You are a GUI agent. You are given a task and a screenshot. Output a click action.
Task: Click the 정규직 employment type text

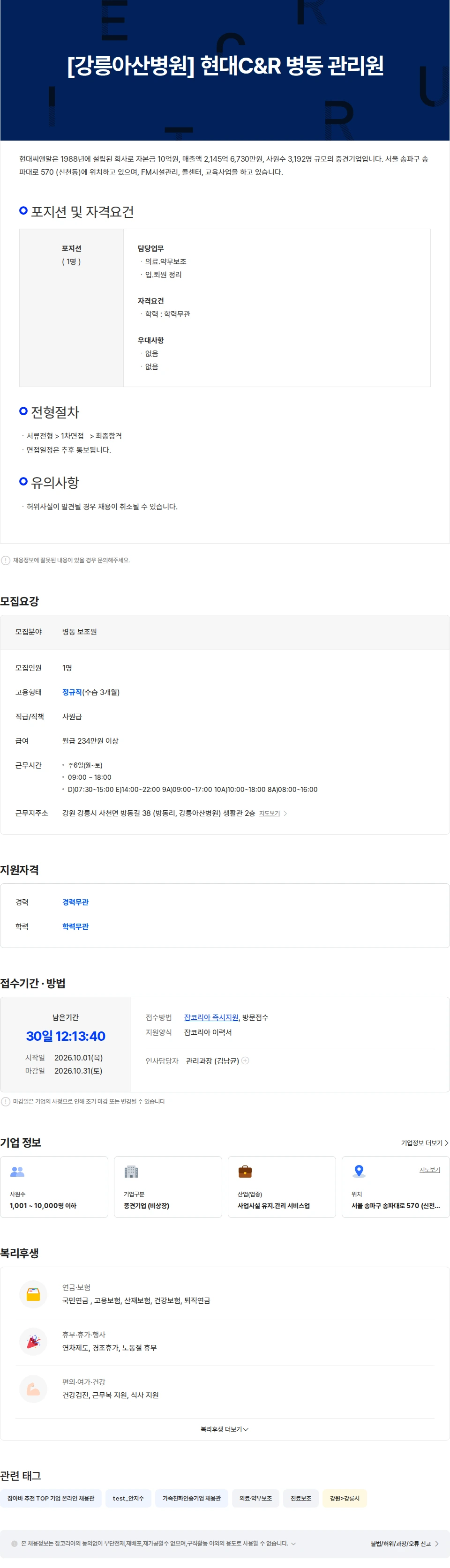[x=72, y=692]
